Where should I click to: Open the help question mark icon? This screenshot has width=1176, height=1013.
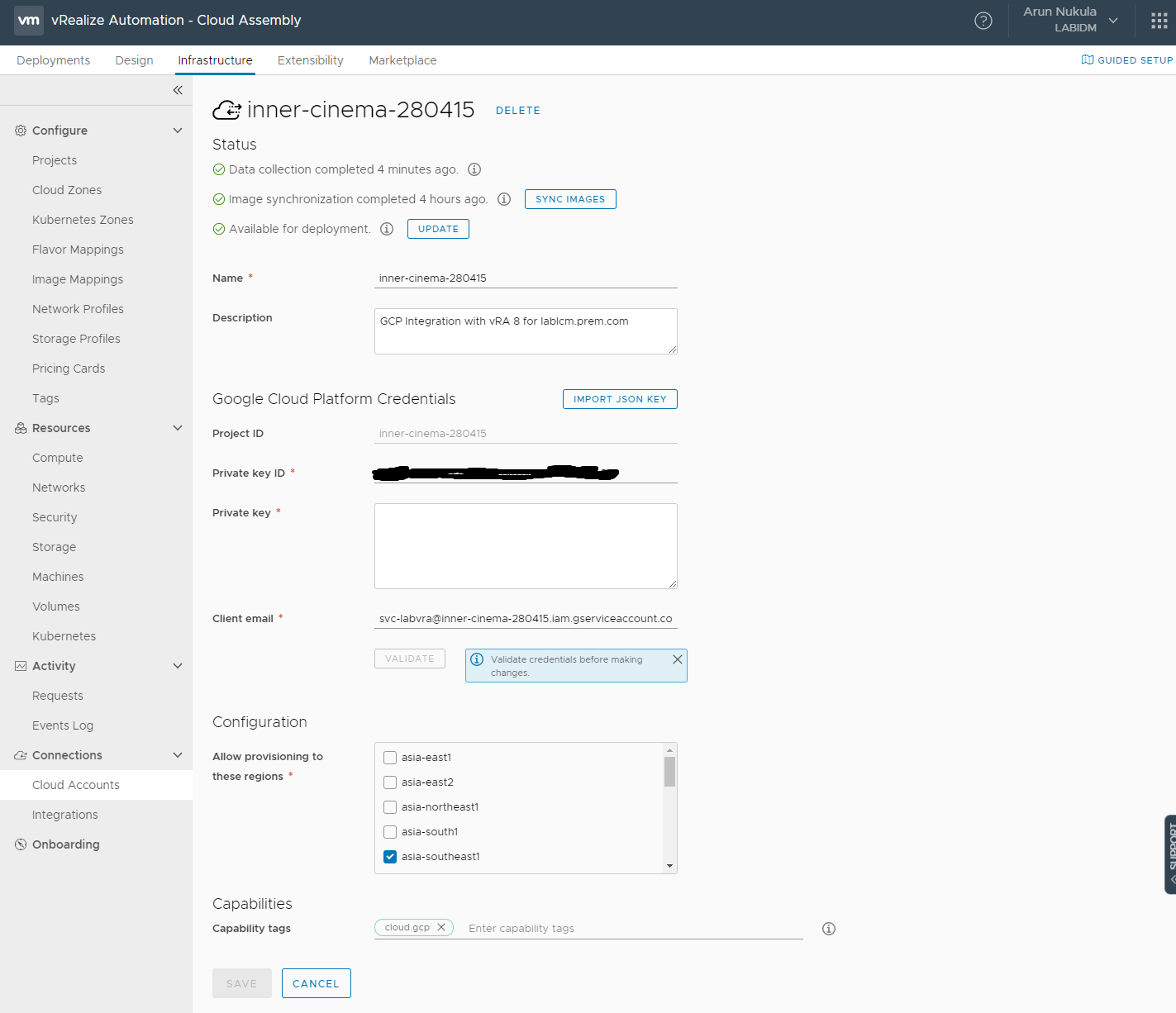tap(983, 21)
